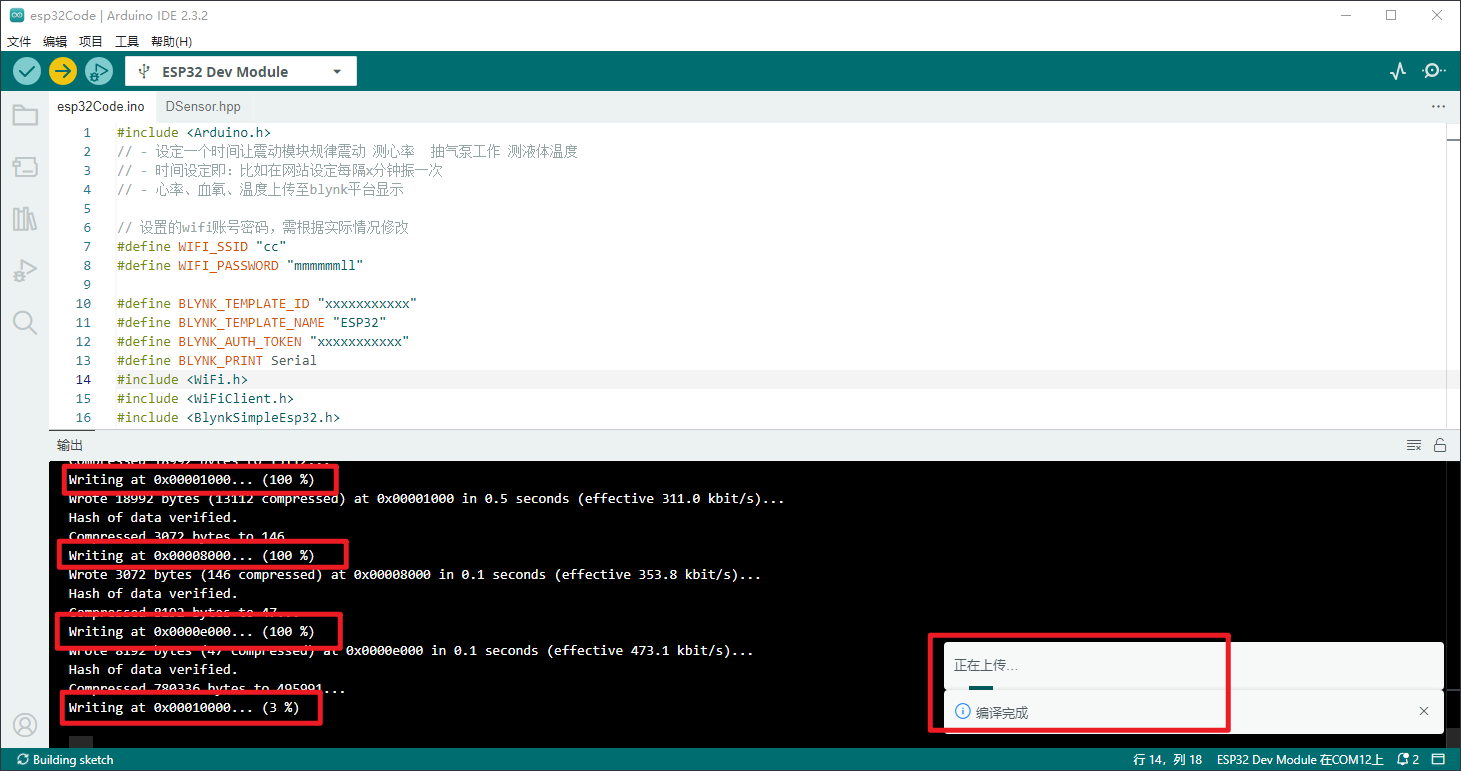
Task: Click the Upload arrow button
Action: 63,71
